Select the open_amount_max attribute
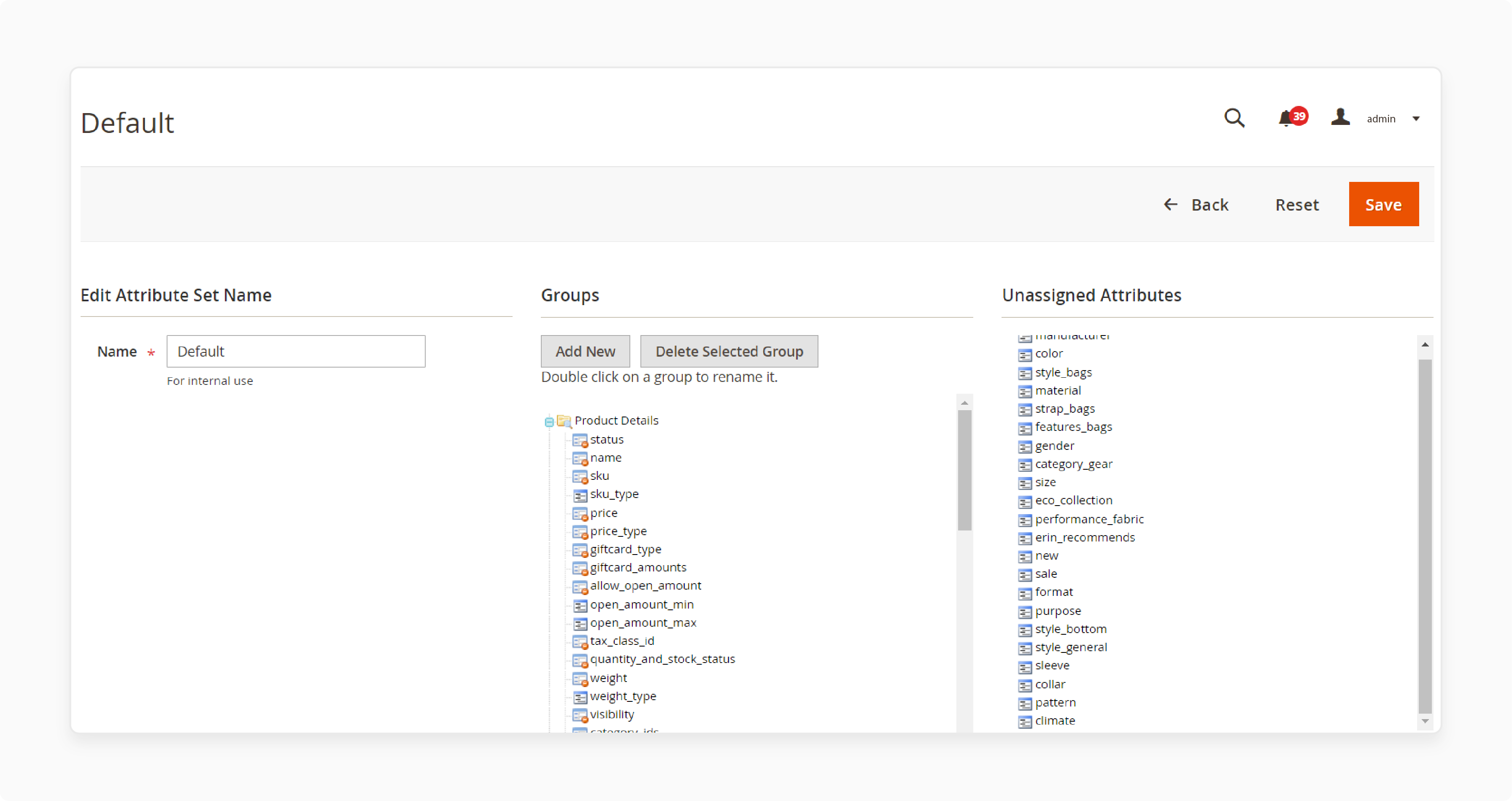 pyautogui.click(x=643, y=622)
